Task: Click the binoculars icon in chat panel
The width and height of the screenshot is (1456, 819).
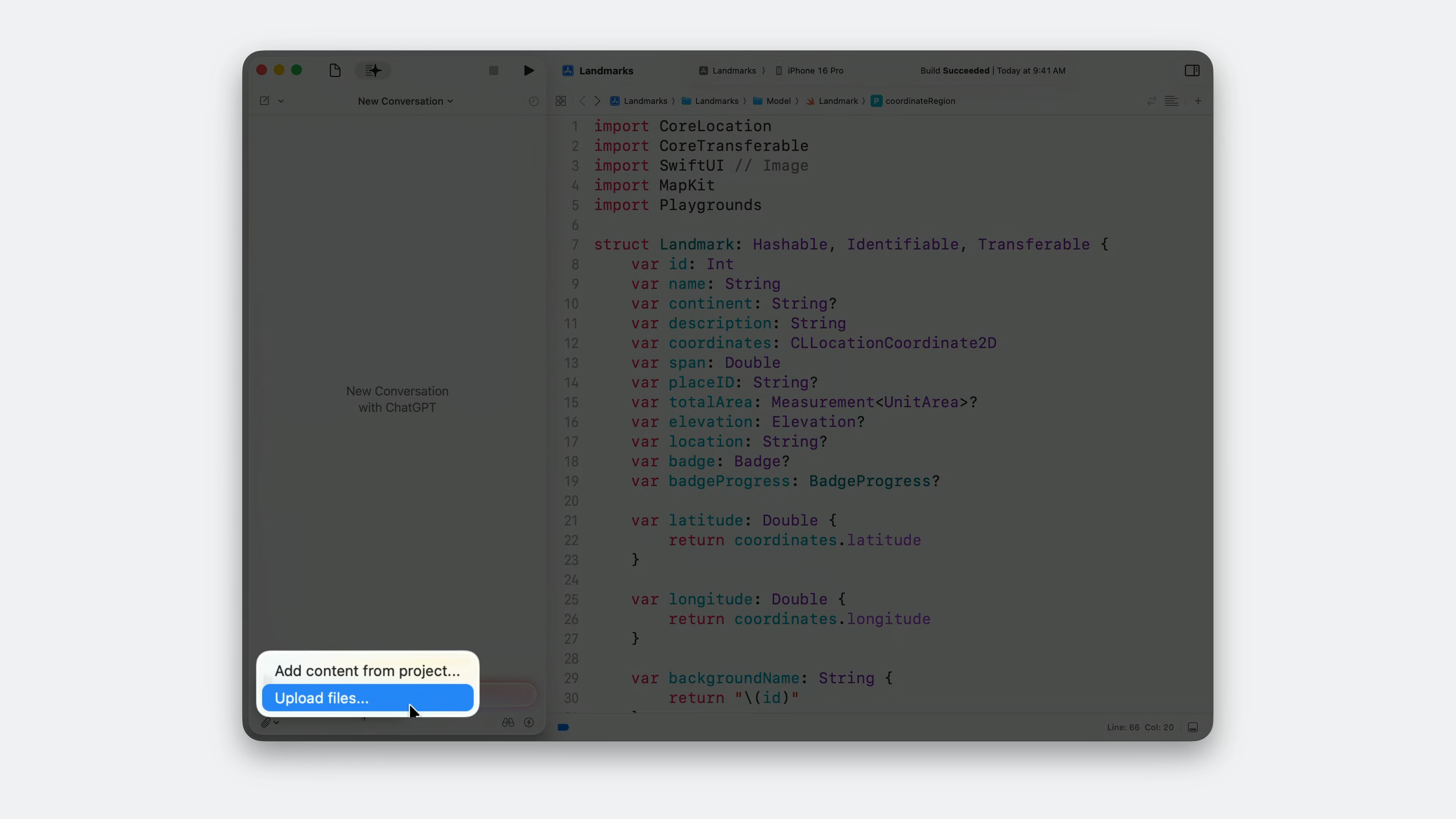Action: pyautogui.click(x=508, y=722)
